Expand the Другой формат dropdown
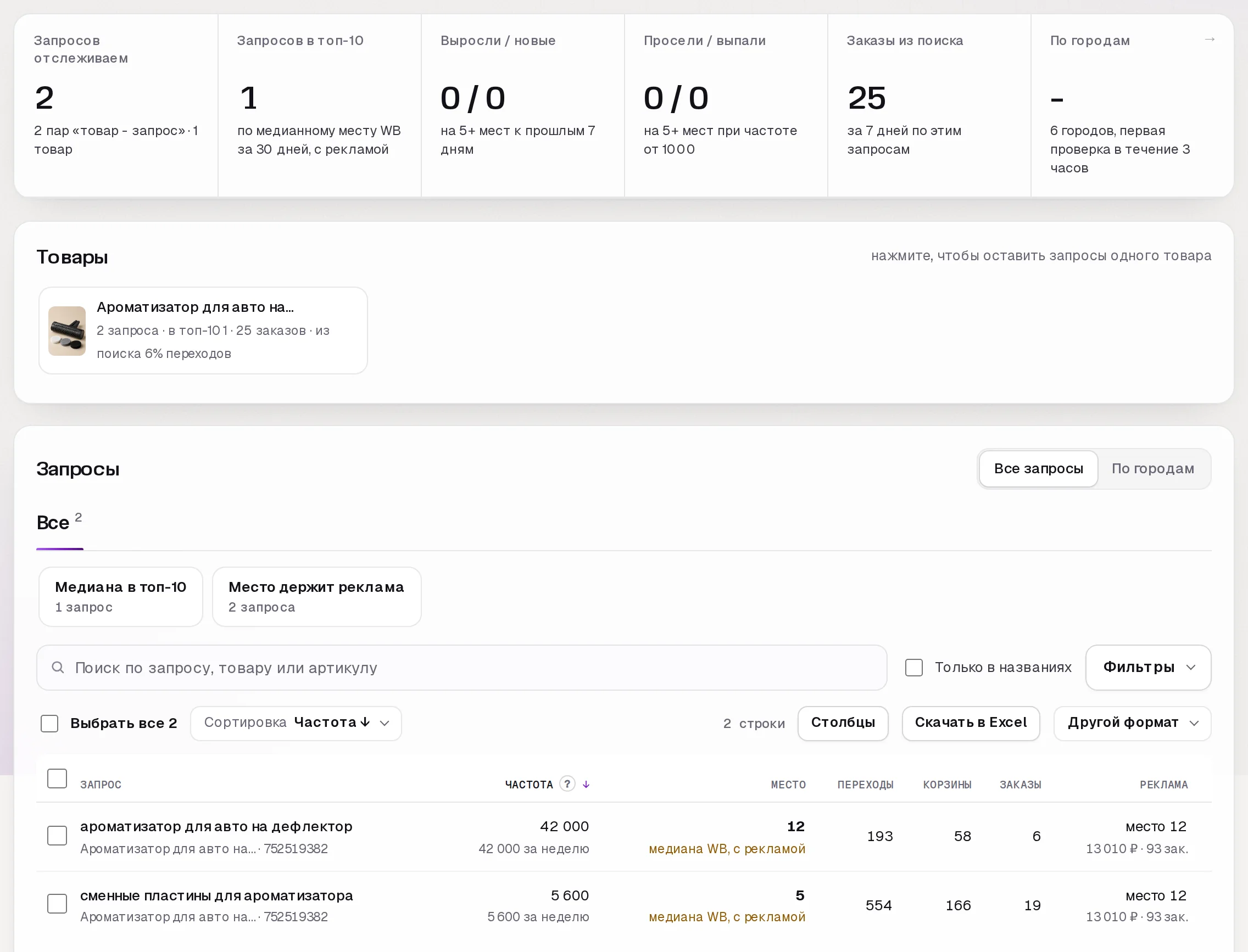1248x952 pixels. 1132,723
